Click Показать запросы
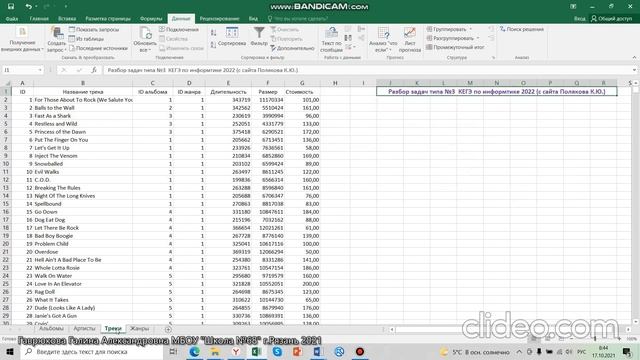 tap(93, 29)
